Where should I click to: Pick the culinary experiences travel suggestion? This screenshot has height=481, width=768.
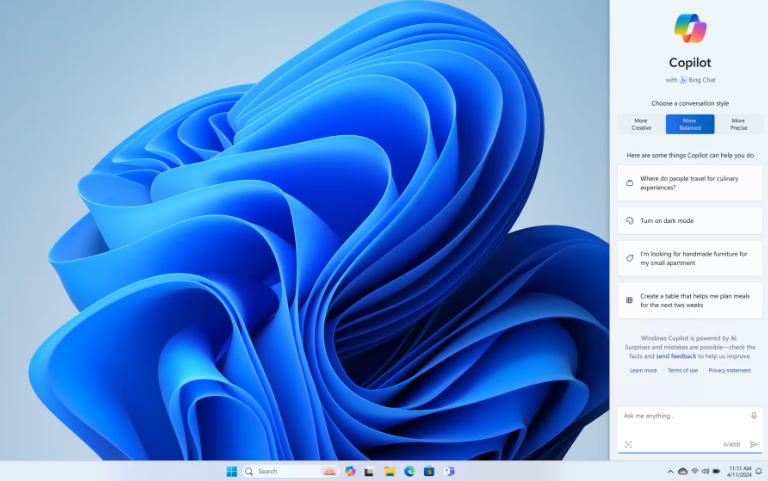coord(690,183)
